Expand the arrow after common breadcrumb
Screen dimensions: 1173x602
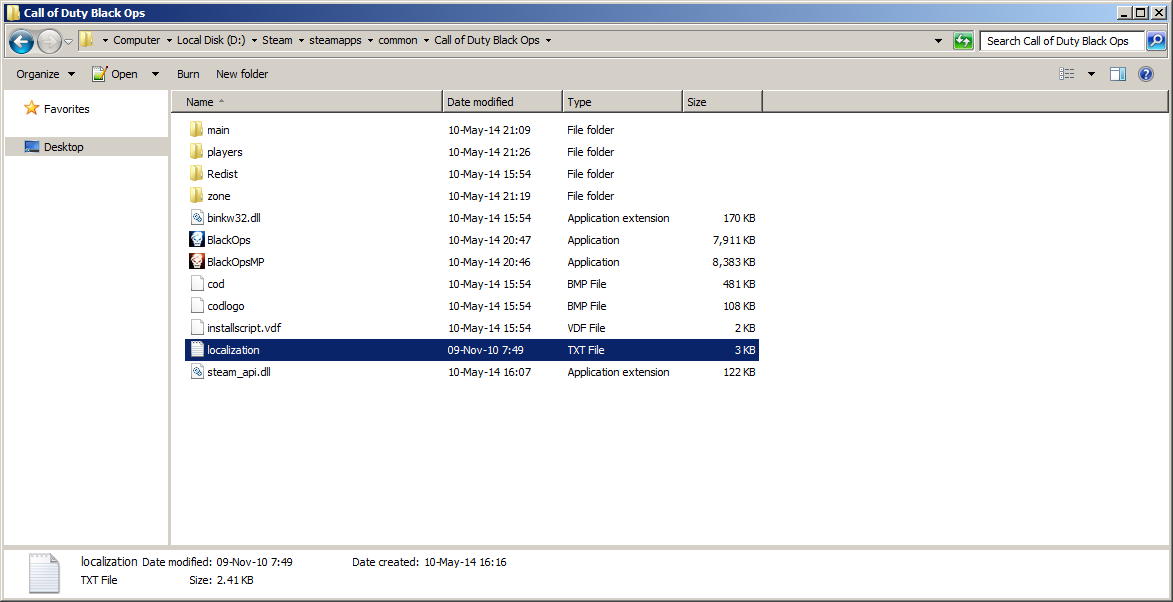pyautogui.click(x=426, y=41)
